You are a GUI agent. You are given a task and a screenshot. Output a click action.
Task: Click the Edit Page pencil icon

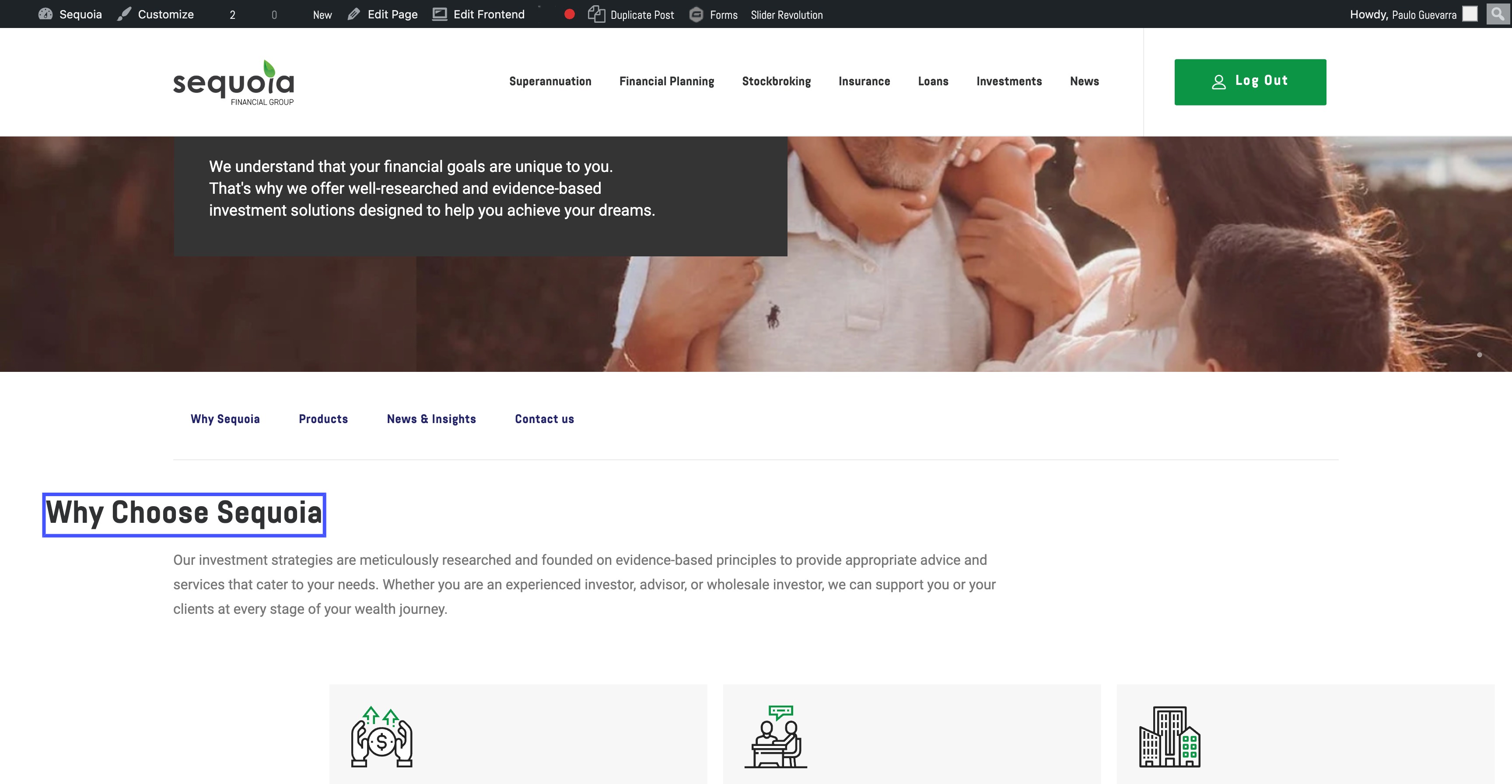click(x=353, y=14)
